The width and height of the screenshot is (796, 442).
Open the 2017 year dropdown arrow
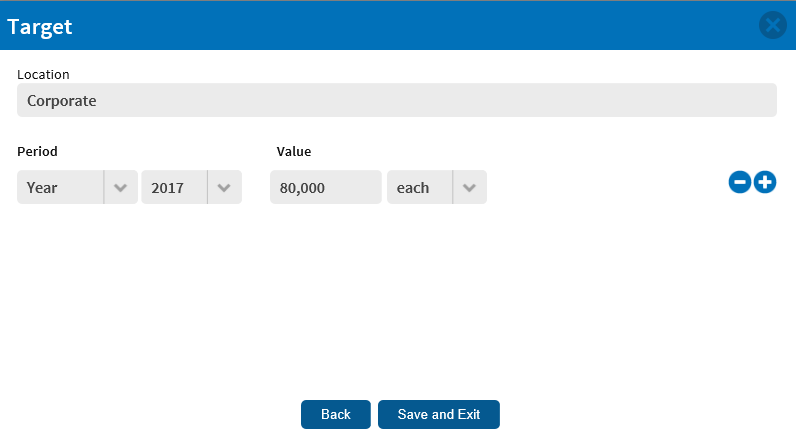(224, 187)
